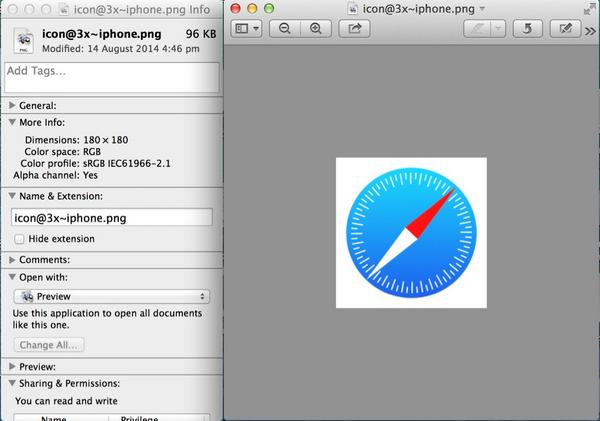
Task: Click into the Add Tags field
Action: point(112,78)
